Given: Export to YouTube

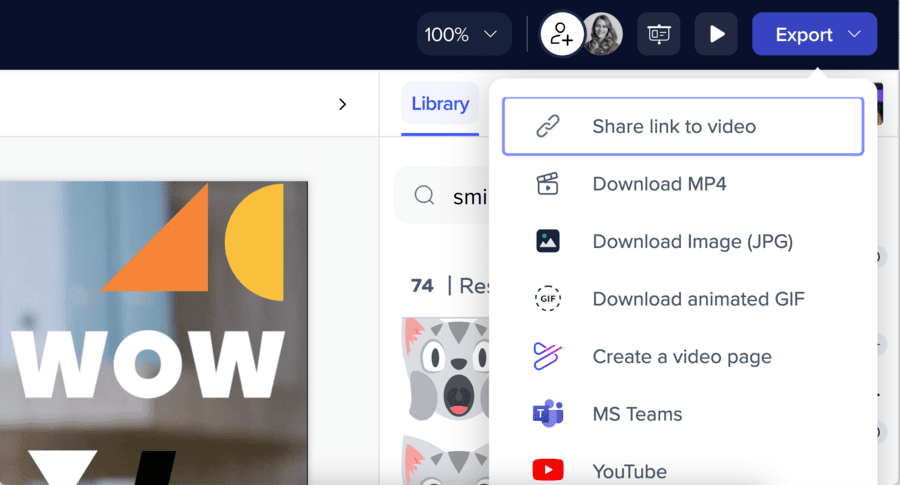Looking at the screenshot, I should [683, 471].
